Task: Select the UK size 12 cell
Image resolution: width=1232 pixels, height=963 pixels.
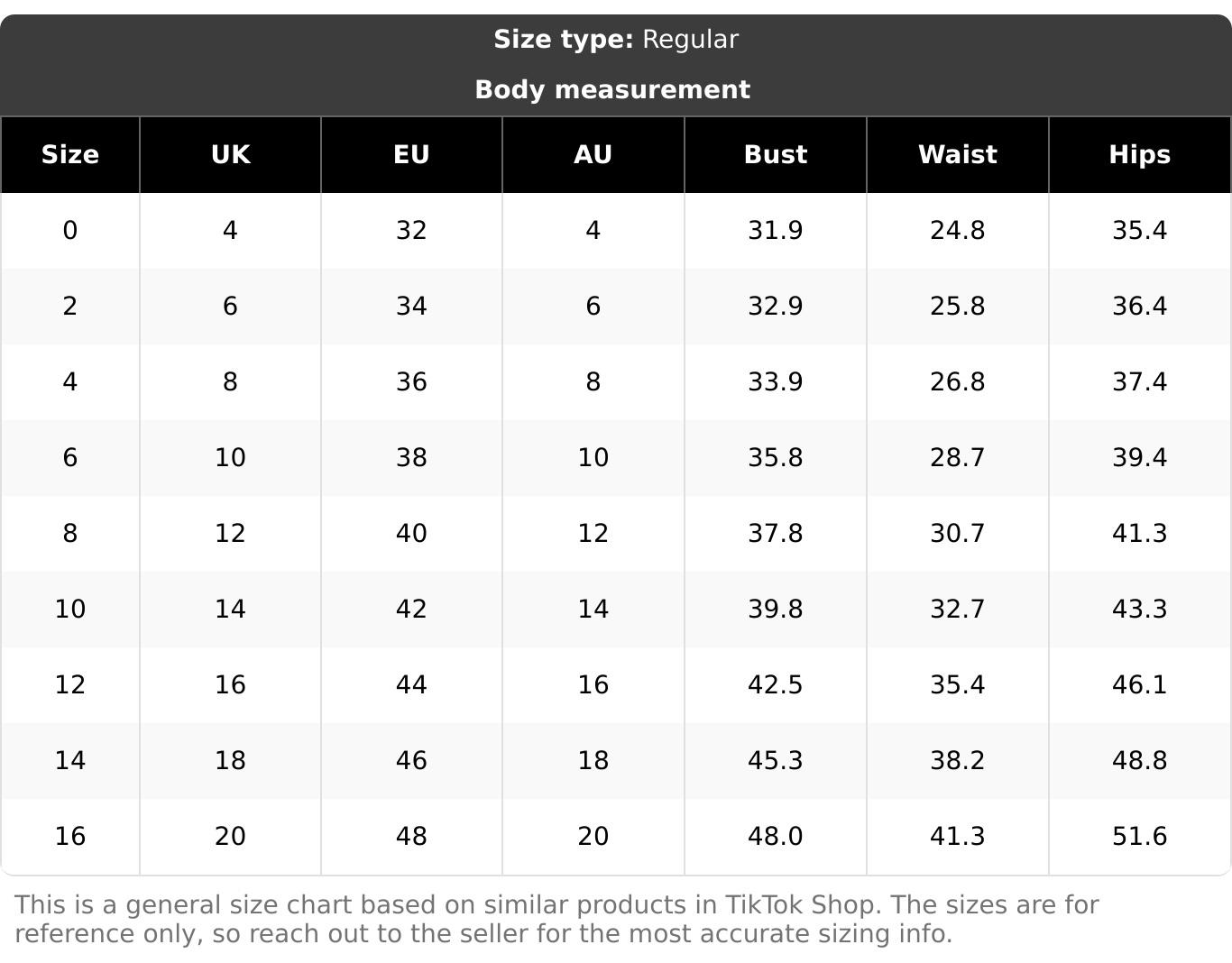Action: [230, 534]
